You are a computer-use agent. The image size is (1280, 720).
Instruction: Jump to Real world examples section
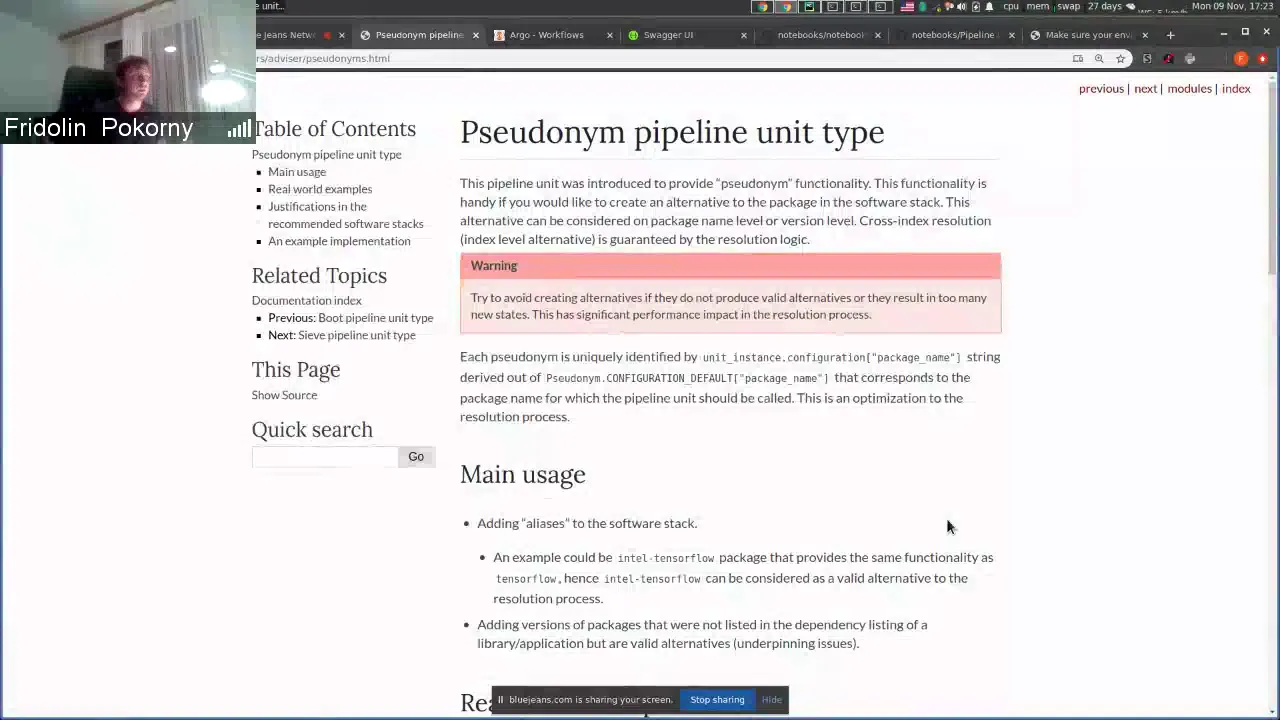coord(320,189)
